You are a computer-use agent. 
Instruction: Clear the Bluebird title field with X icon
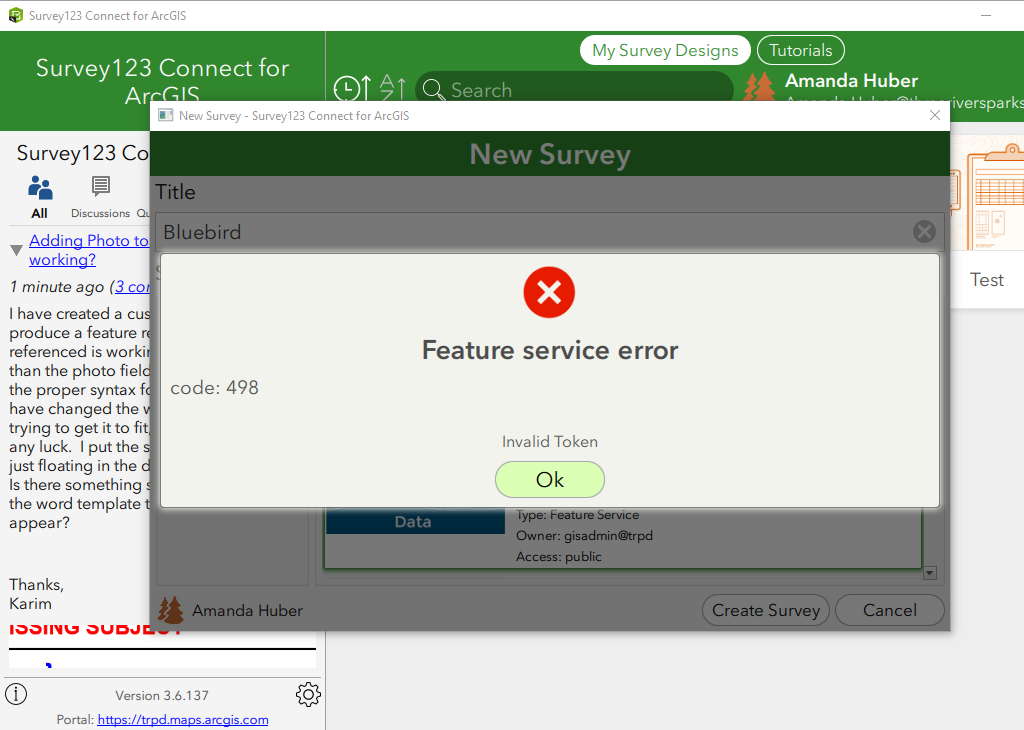click(924, 231)
